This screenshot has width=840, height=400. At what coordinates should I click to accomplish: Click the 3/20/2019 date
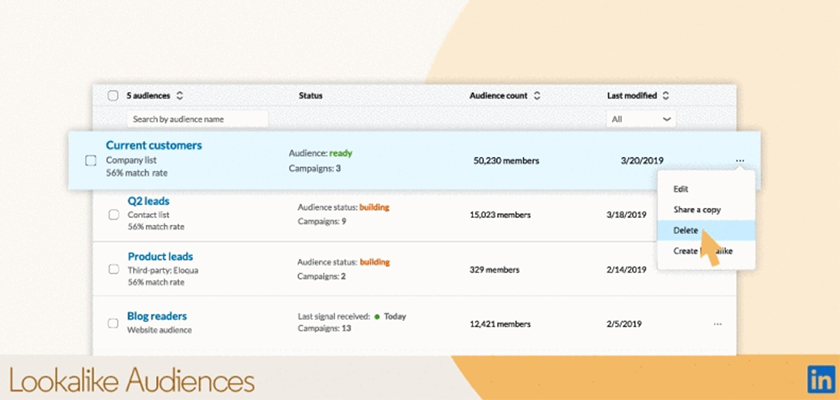(x=642, y=161)
